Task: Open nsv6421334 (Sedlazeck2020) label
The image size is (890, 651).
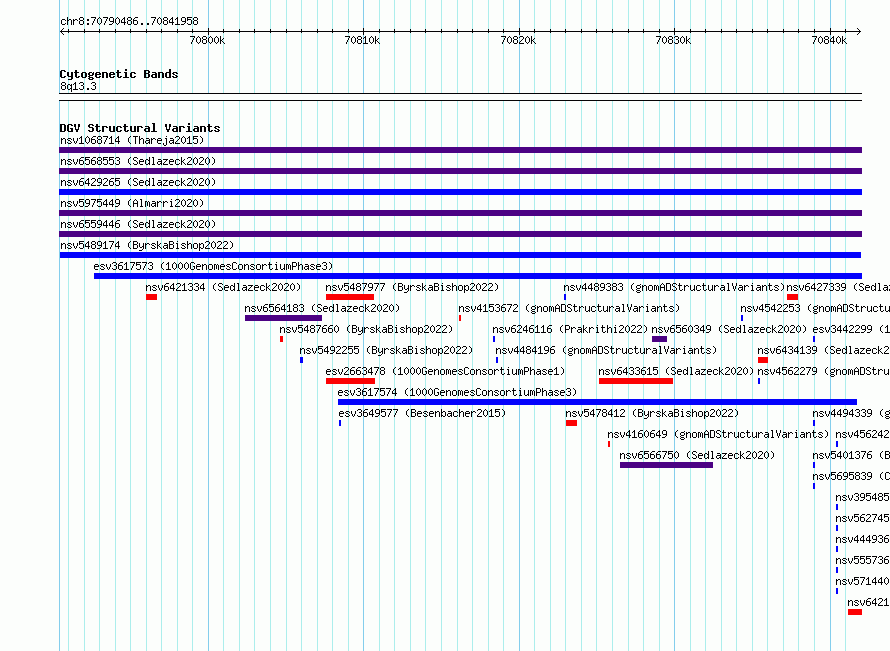Action: pyautogui.click(x=223, y=287)
